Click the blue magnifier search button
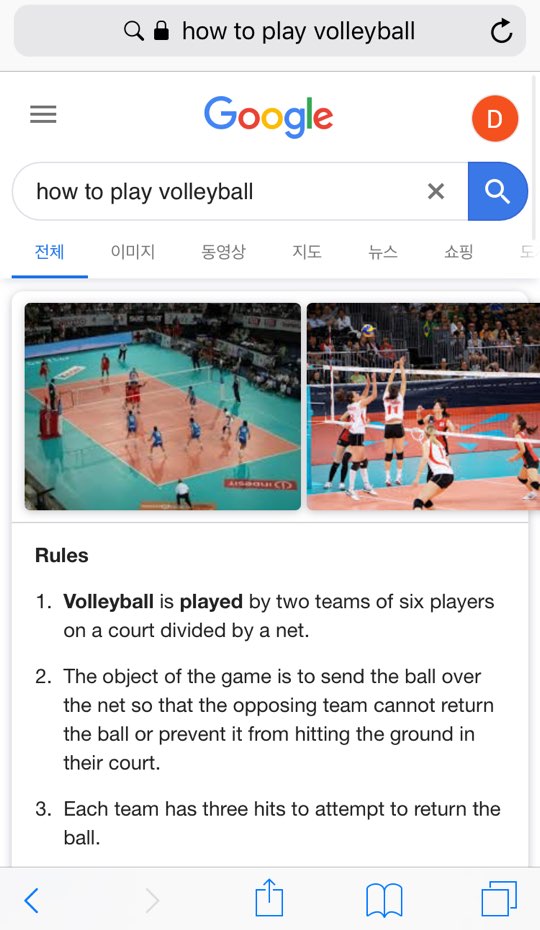This screenshot has width=540, height=930. coord(497,191)
